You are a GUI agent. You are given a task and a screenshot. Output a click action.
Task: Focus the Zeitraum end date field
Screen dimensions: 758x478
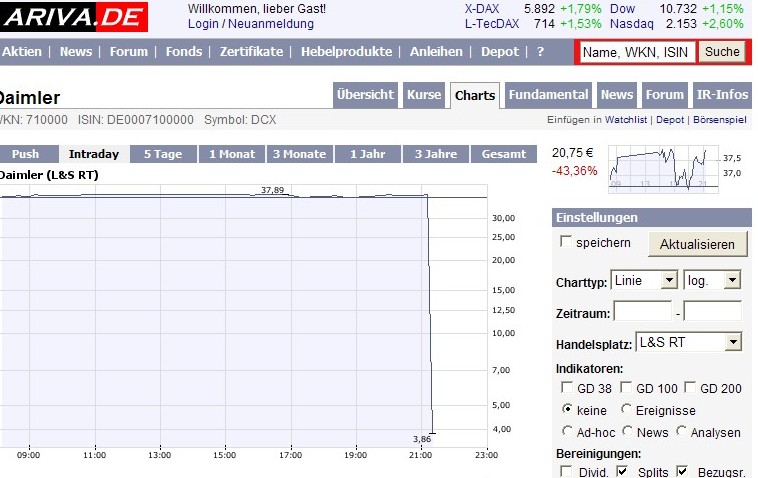713,311
